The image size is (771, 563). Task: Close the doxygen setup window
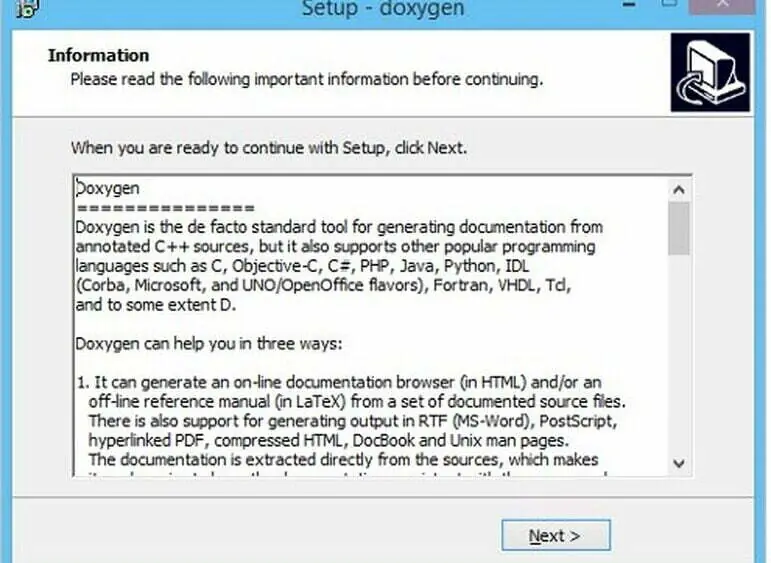tap(722, 5)
